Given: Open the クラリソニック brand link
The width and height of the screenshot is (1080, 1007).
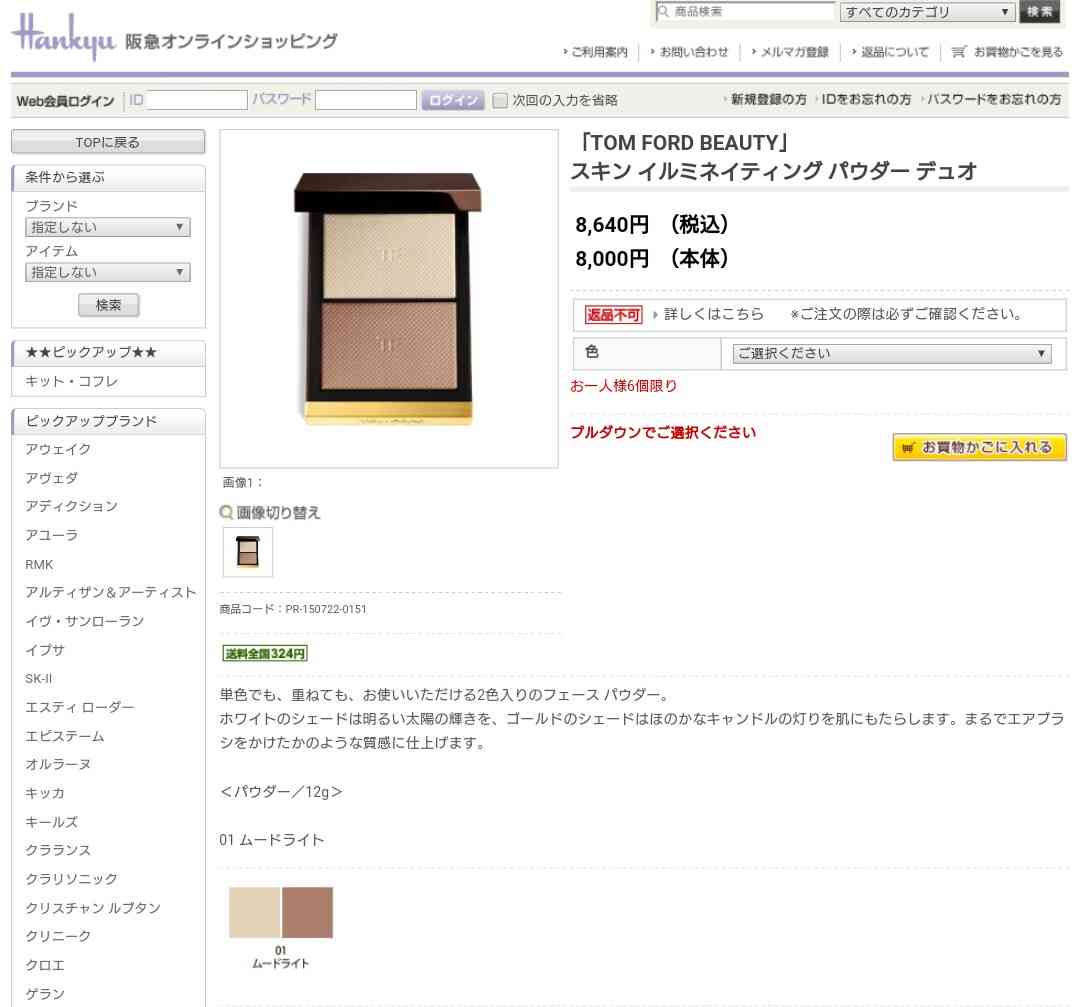Looking at the screenshot, I should tap(72, 880).
